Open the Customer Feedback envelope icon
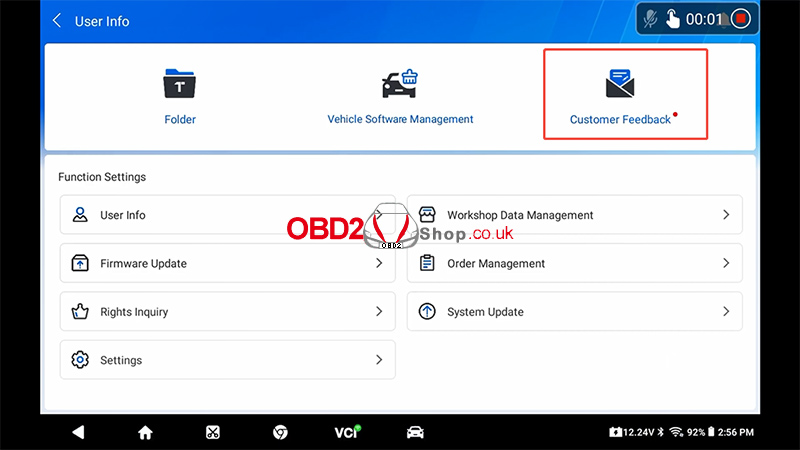800x450 pixels. [620, 84]
